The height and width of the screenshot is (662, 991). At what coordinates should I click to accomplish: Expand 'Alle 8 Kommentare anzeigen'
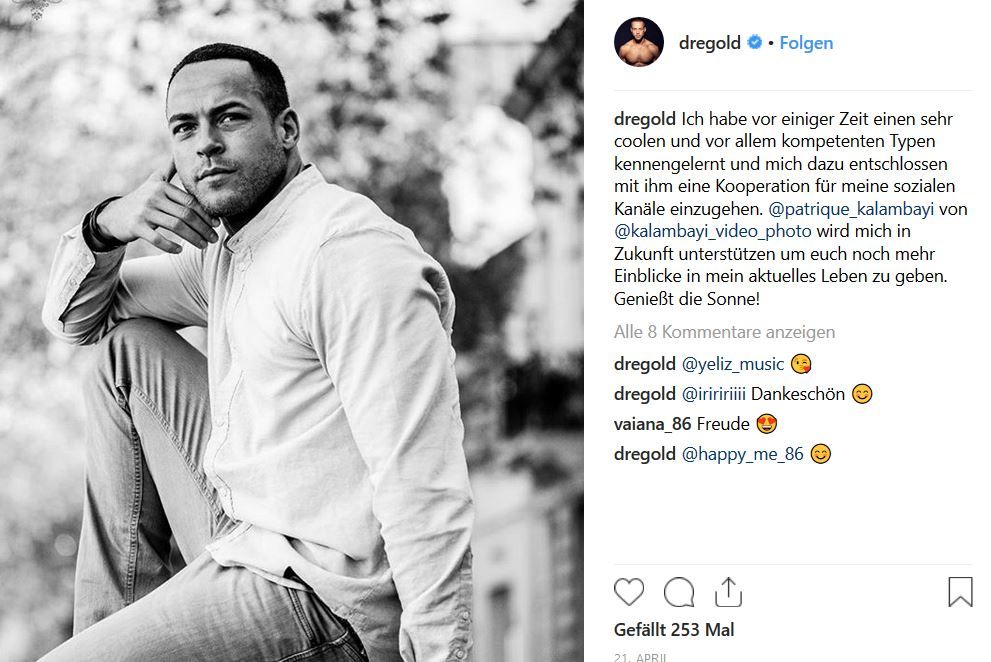724,332
